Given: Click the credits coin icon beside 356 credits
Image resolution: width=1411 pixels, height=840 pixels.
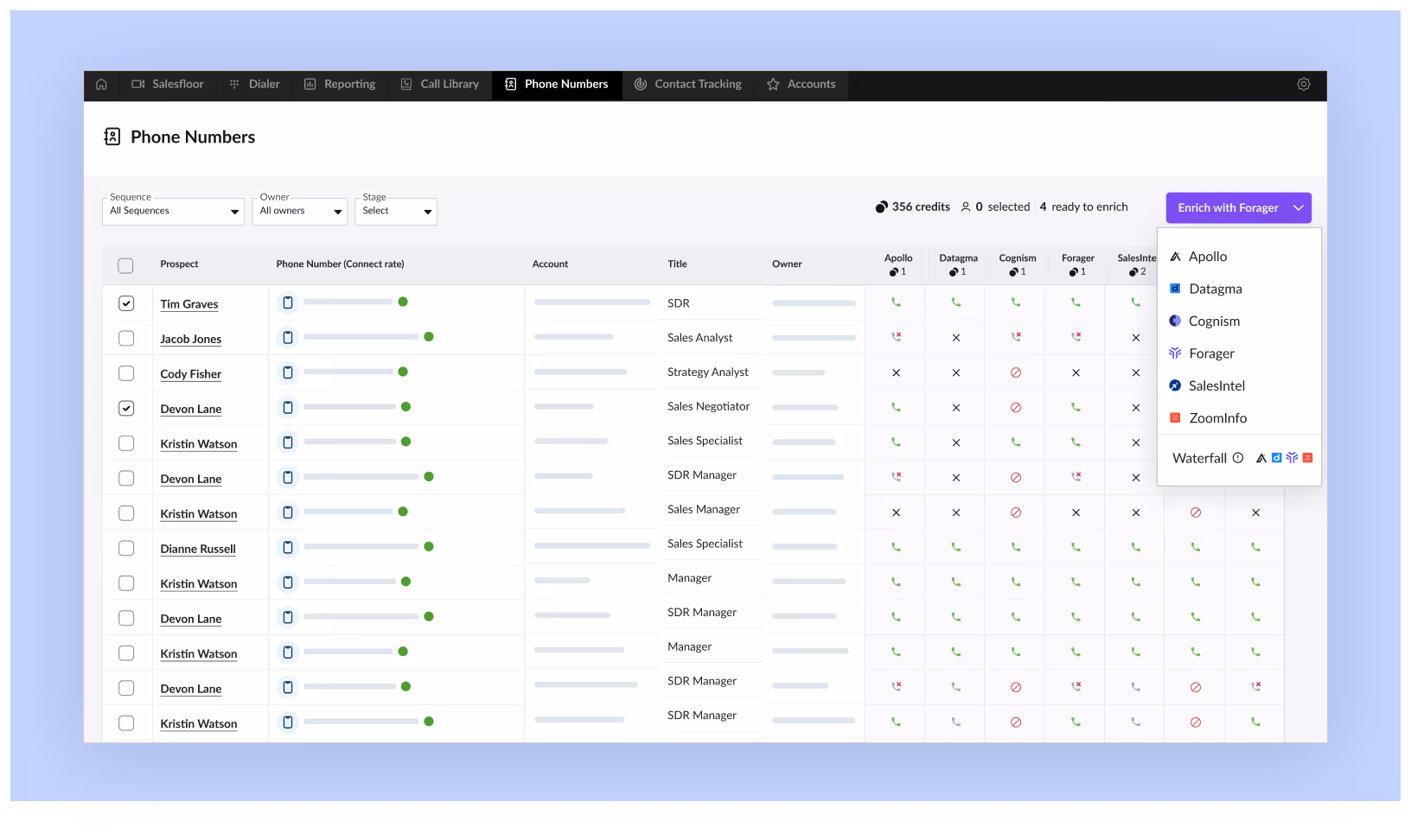Looking at the screenshot, I should tap(881, 207).
